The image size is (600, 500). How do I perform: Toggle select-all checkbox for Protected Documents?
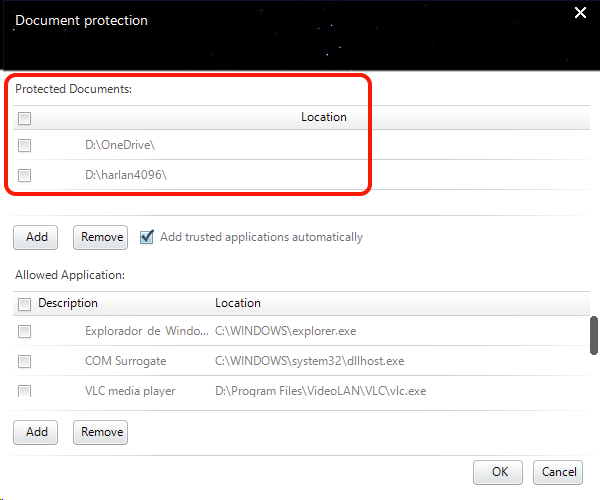(x=25, y=118)
